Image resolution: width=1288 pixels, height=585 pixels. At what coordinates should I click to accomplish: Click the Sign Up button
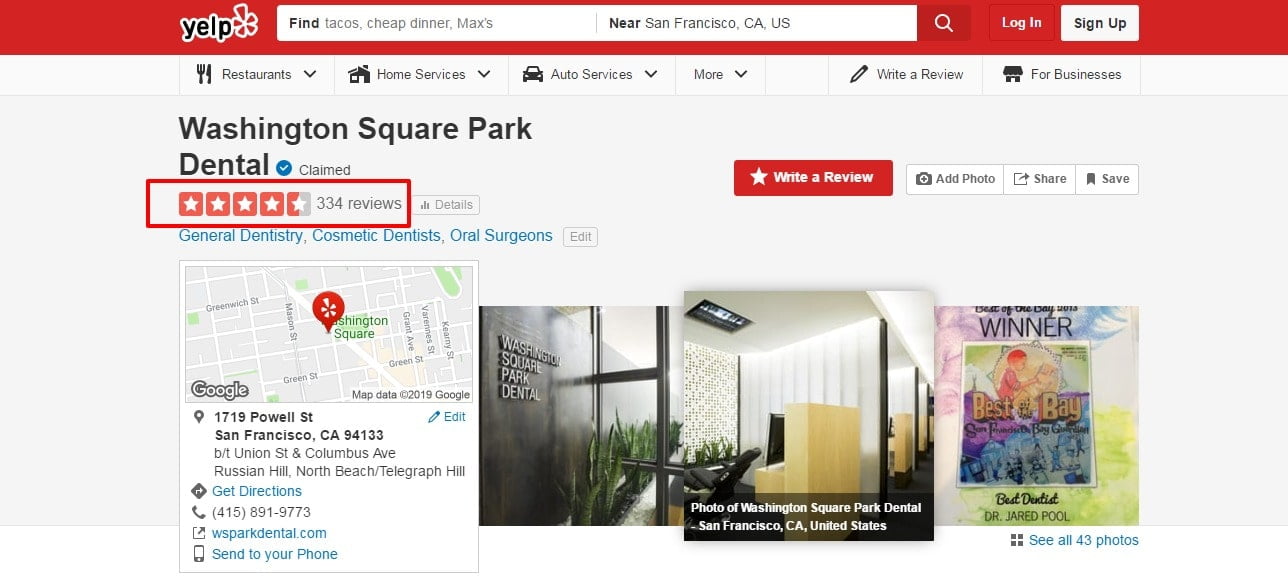(x=1100, y=23)
